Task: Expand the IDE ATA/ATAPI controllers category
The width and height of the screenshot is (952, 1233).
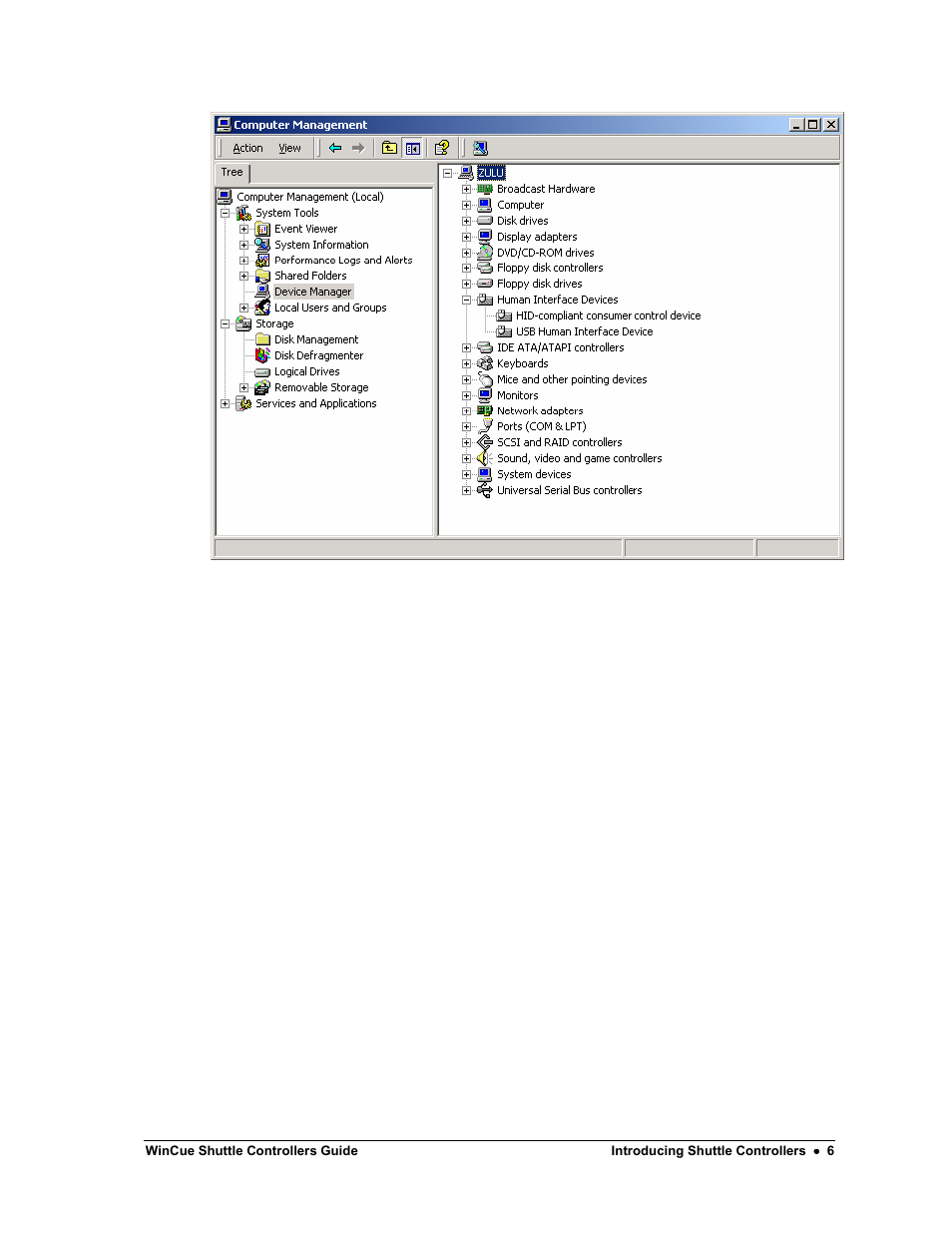Action: 466,347
